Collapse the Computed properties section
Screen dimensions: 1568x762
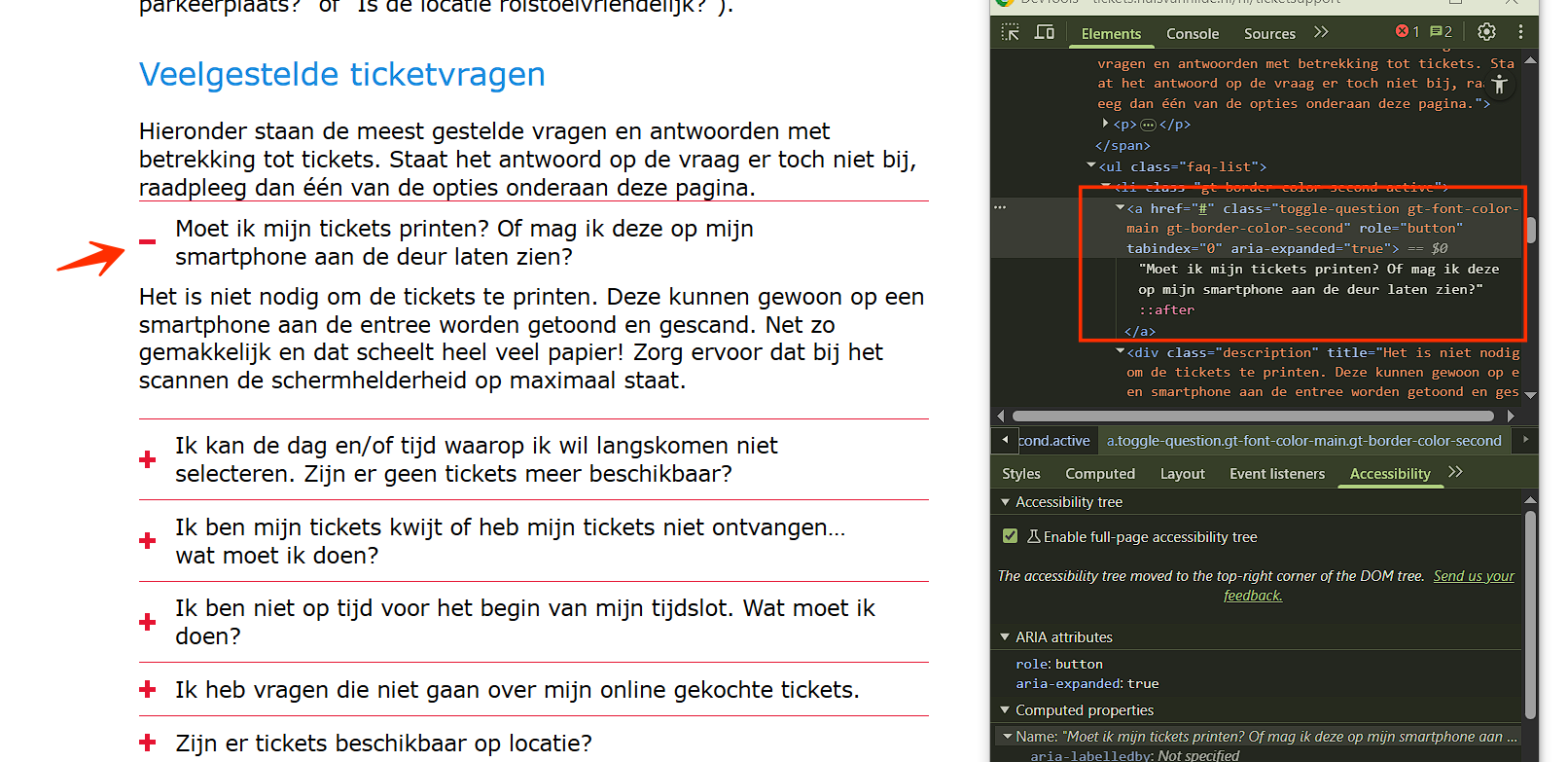click(1005, 710)
